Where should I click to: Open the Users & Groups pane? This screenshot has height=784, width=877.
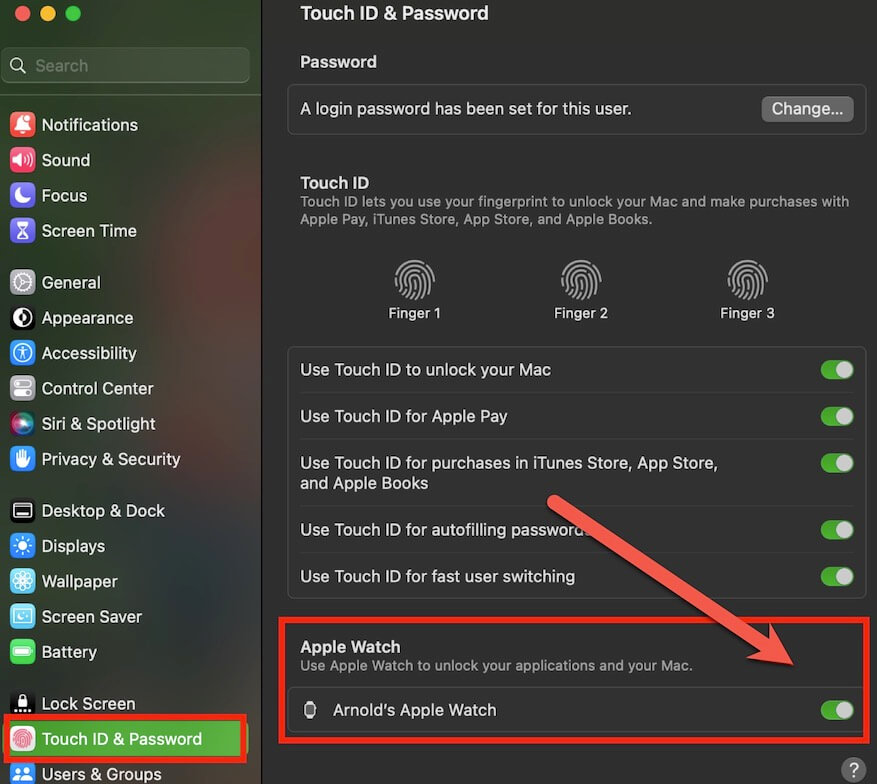(x=101, y=772)
